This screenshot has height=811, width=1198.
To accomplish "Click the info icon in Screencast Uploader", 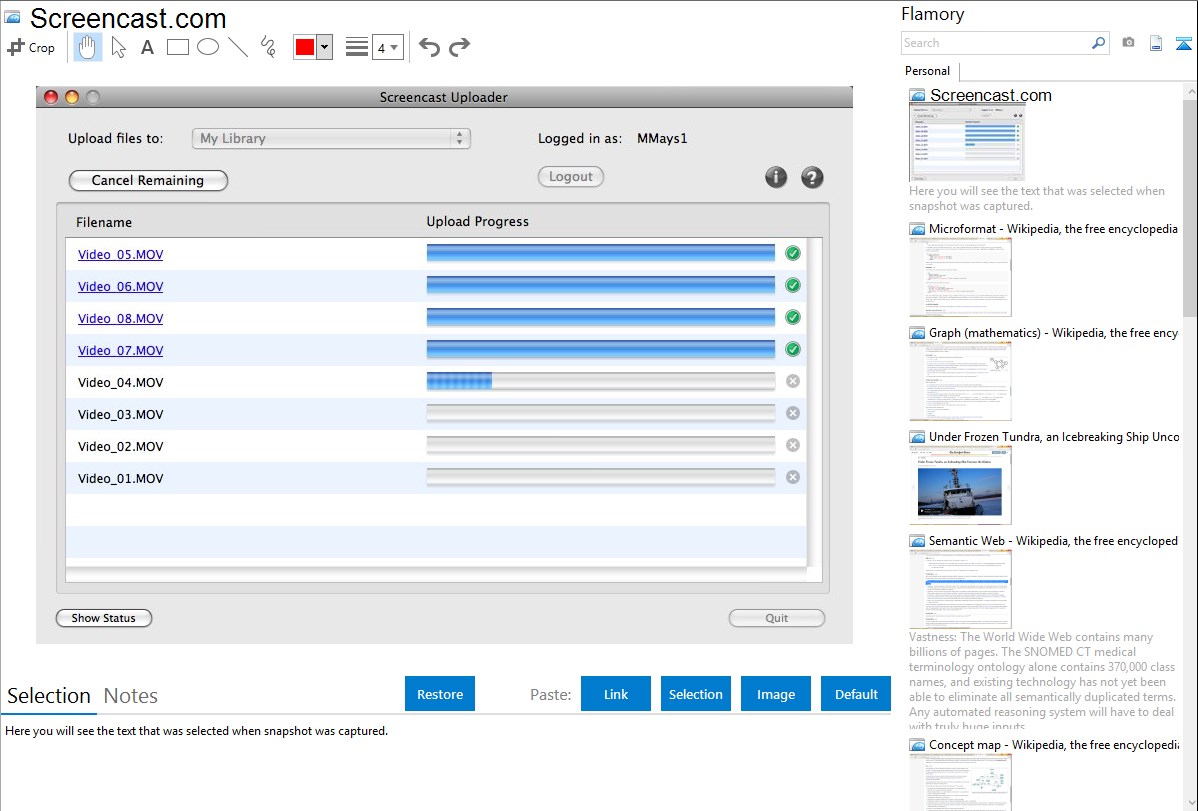I will [775, 177].
